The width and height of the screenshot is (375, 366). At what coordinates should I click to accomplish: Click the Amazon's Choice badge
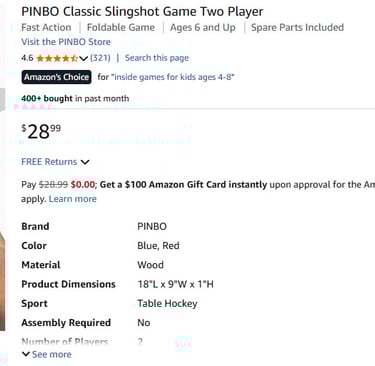pos(56,77)
